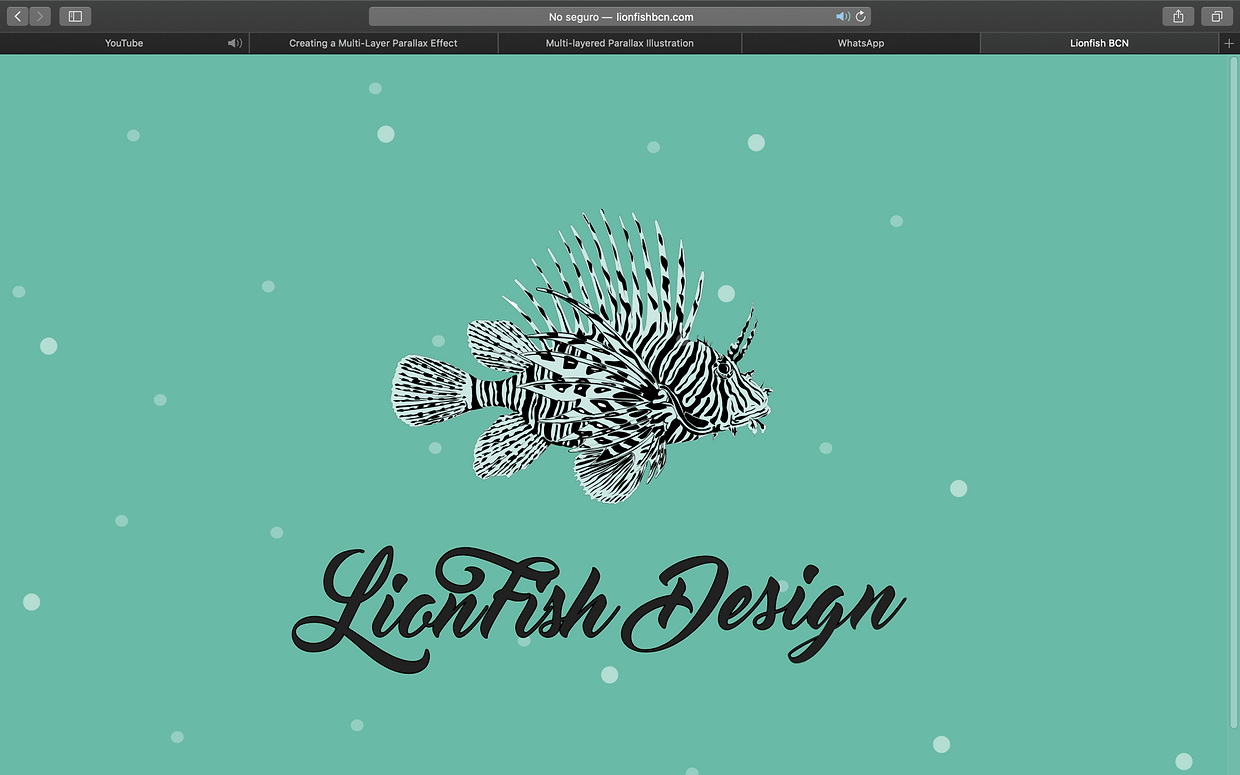Screen dimensions: 1240x775
Task: Click the vertical page scrollbar
Action: pos(1233,390)
